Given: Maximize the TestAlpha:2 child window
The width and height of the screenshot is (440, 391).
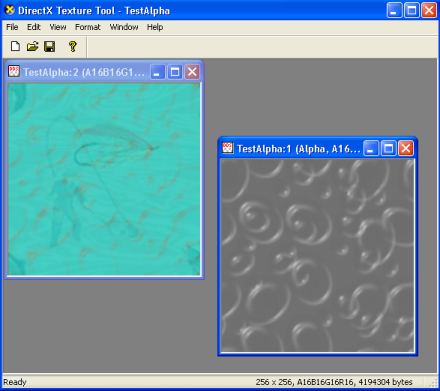Looking at the screenshot, I should (x=175, y=72).
